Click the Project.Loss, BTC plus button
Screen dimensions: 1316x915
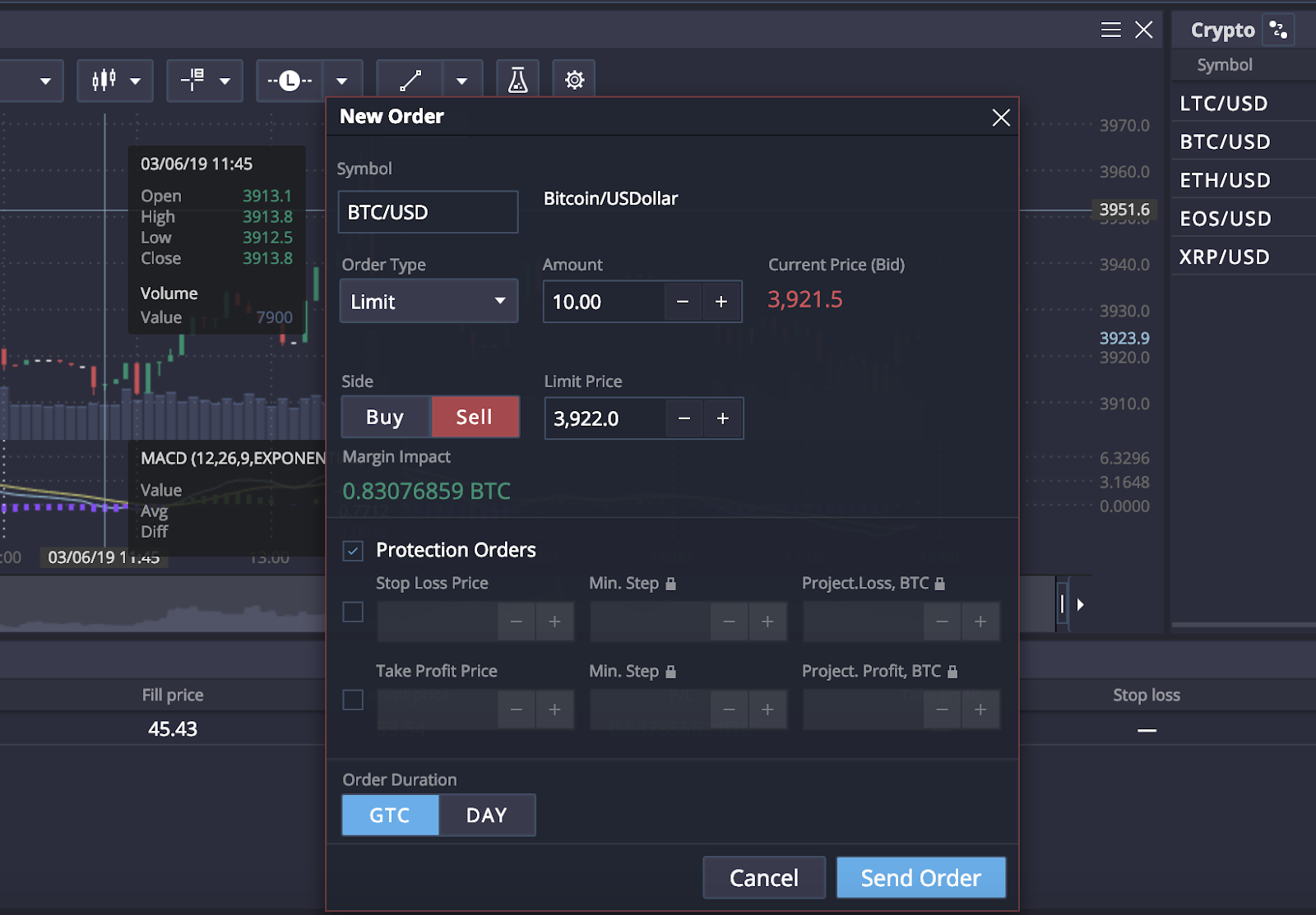tap(980, 622)
